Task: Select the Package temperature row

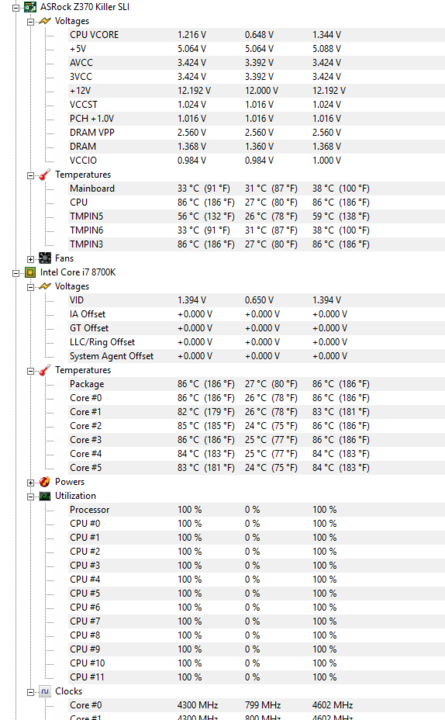Action: tap(256, 384)
